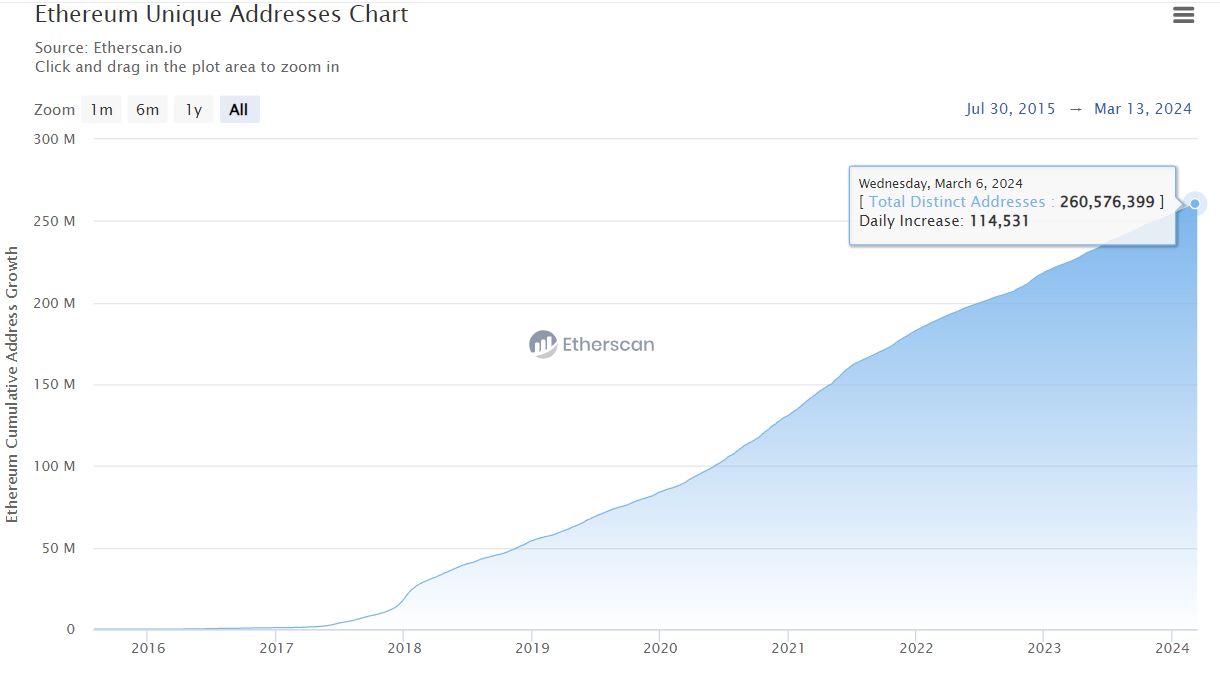Screen dimensions: 1220x679
Task: Click the 250 M y-axis label
Action: tap(55, 221)
